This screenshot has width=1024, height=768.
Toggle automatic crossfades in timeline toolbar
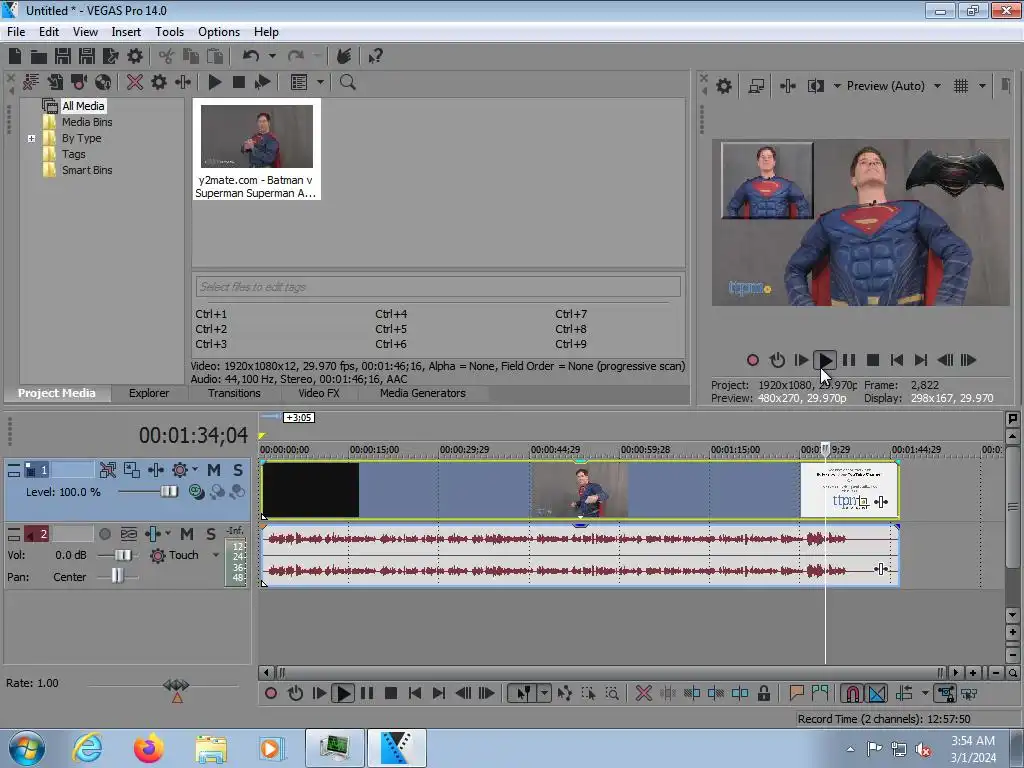(x=877, y=694)
